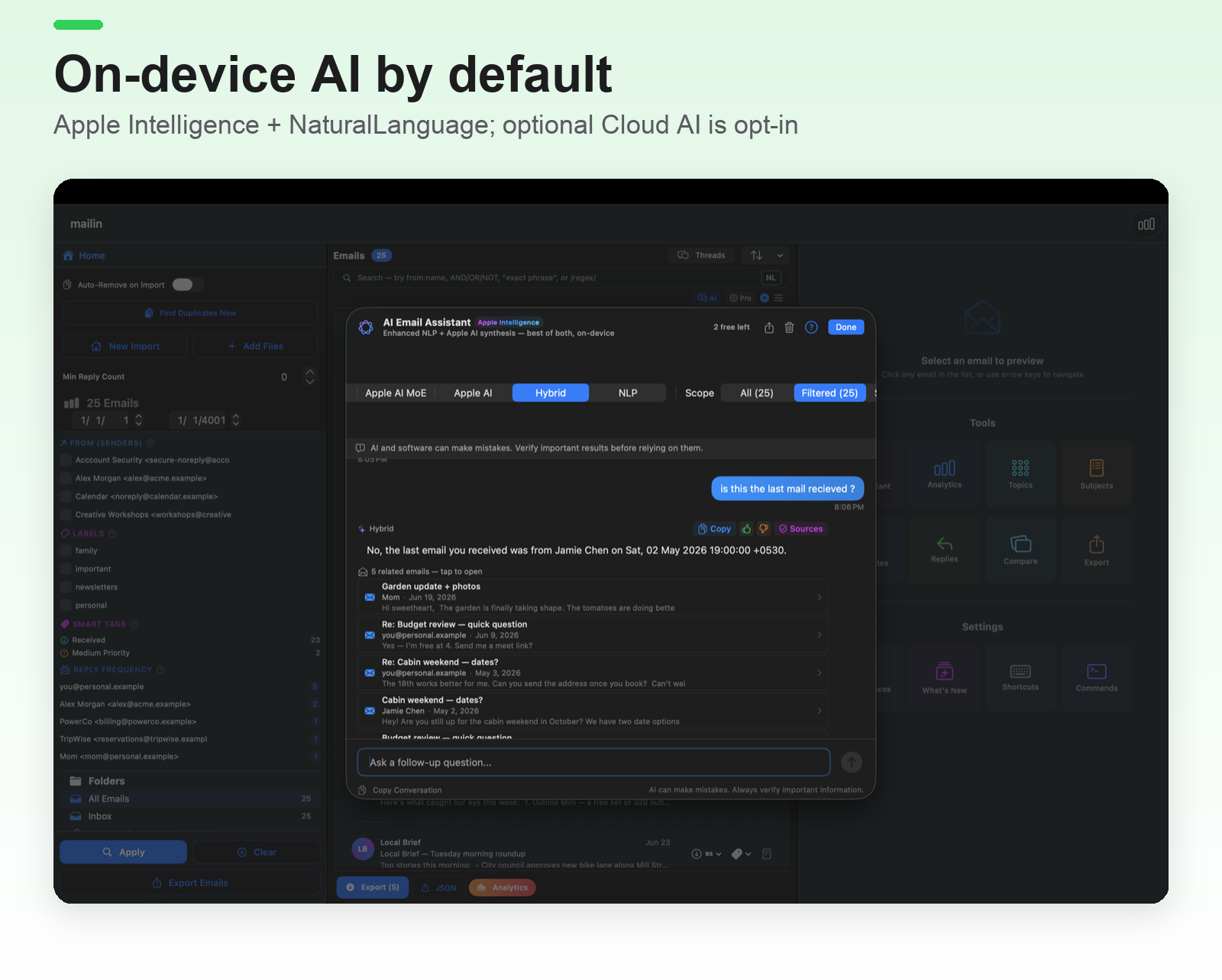Click the Done button
Viewport: 1222px width, 980px height.
click(x=846, y=327)
